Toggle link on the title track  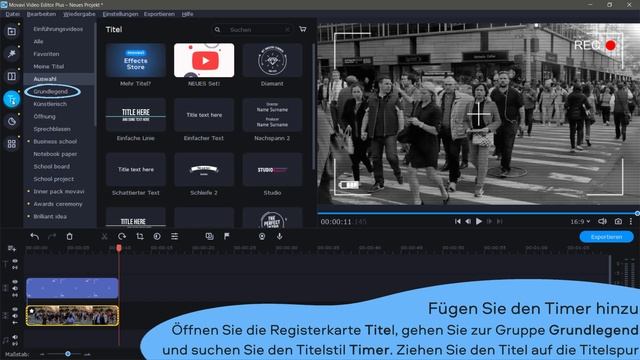point(15,268)
